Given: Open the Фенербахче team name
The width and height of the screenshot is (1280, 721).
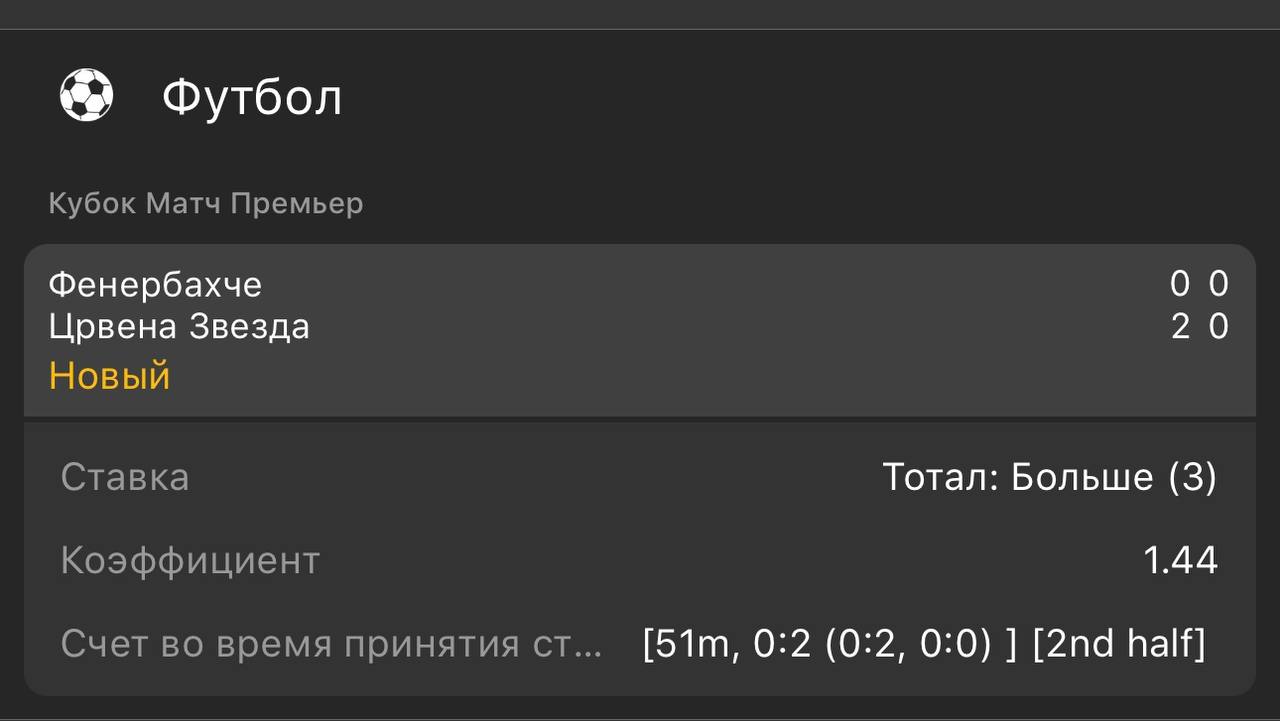Looking at the screenshot, I should tap(155, 285).
